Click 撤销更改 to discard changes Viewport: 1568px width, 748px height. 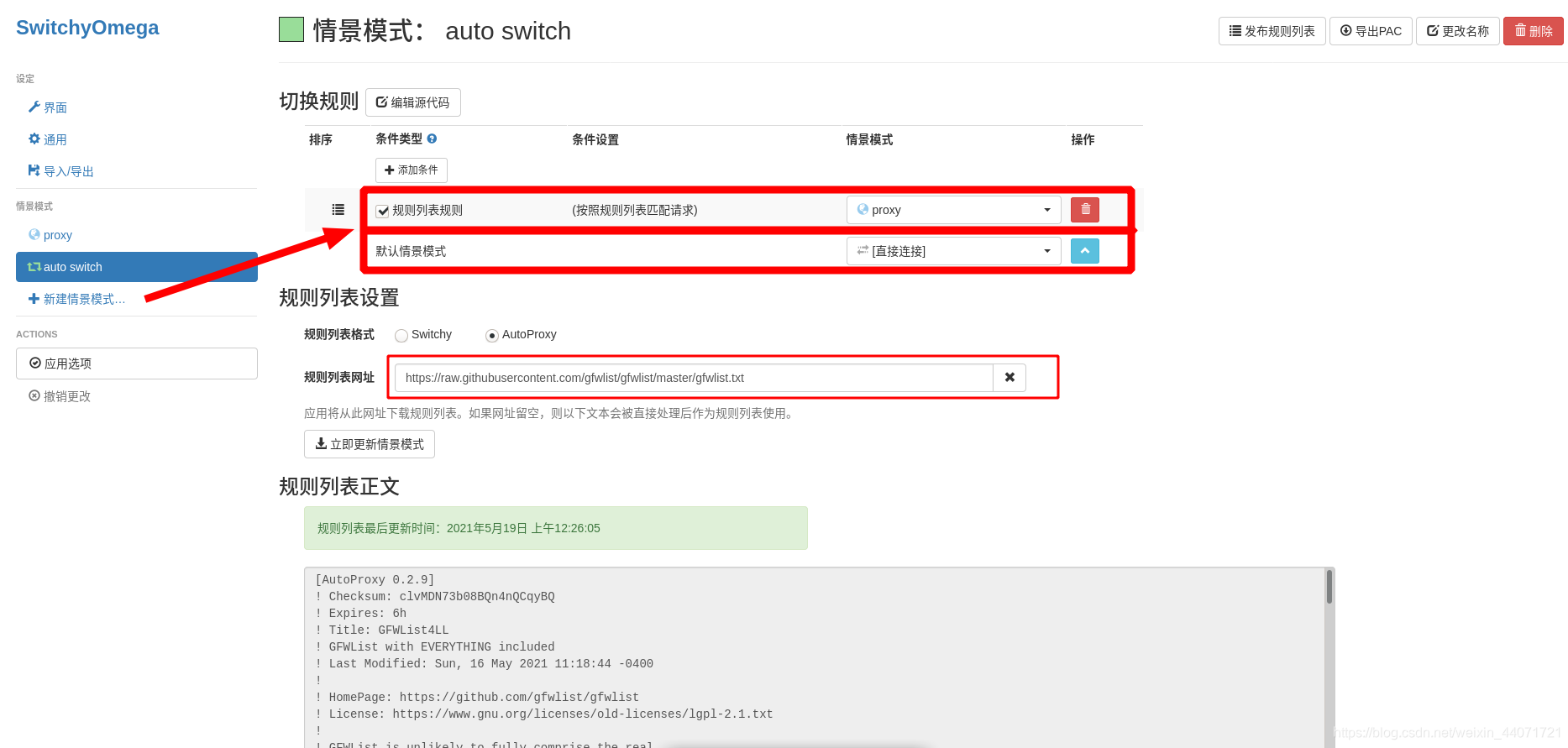coord(60,396)
